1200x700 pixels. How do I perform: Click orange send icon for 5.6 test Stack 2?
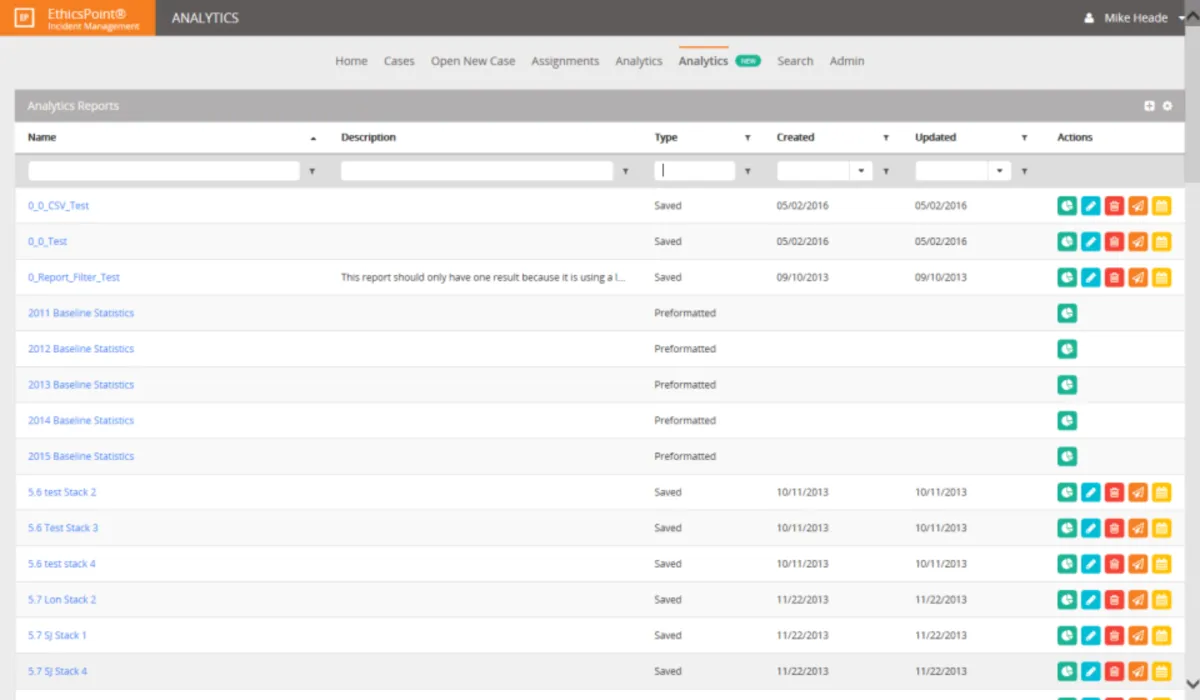coord(1138,492)
